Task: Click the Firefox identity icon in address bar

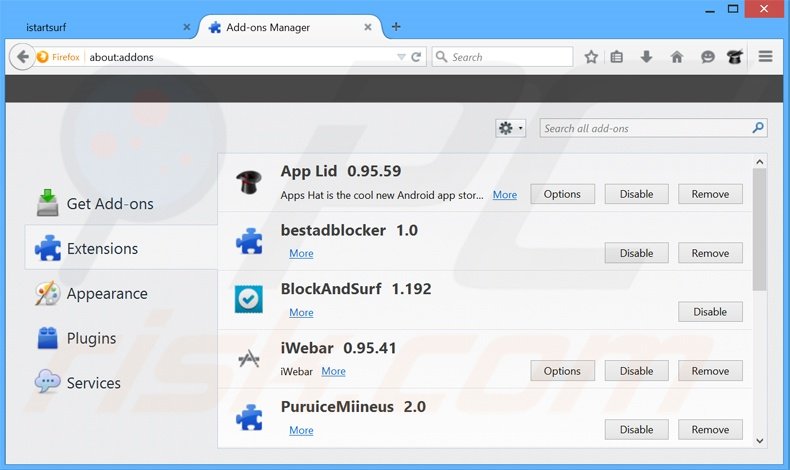Action: [43, 57]
